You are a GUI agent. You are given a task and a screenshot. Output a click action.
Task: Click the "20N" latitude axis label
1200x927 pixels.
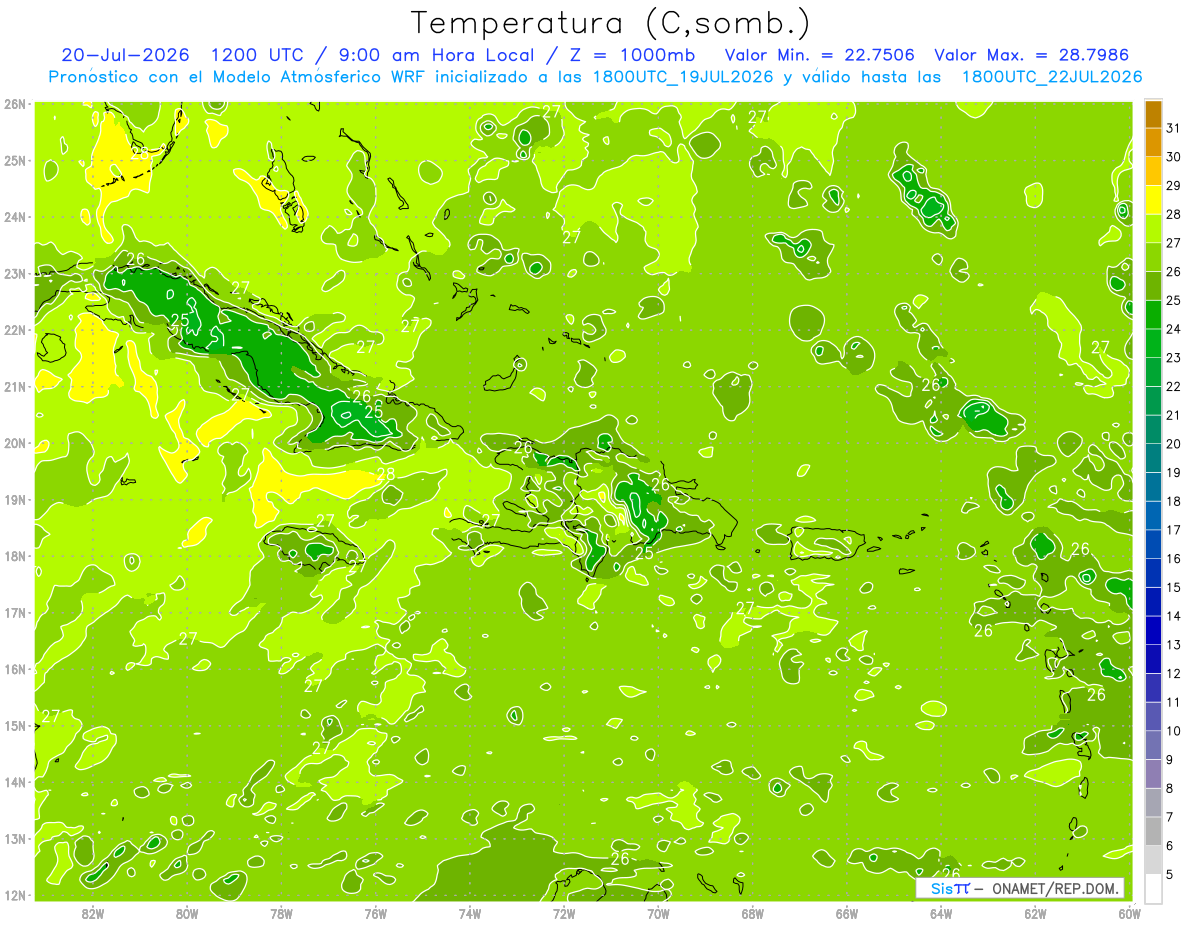[x=15, y=443]
